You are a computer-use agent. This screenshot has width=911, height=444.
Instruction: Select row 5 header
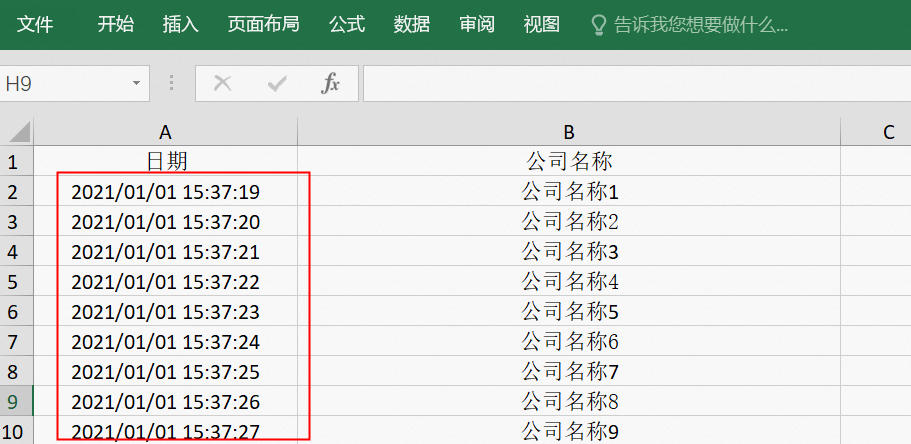[x=16, y=281]
